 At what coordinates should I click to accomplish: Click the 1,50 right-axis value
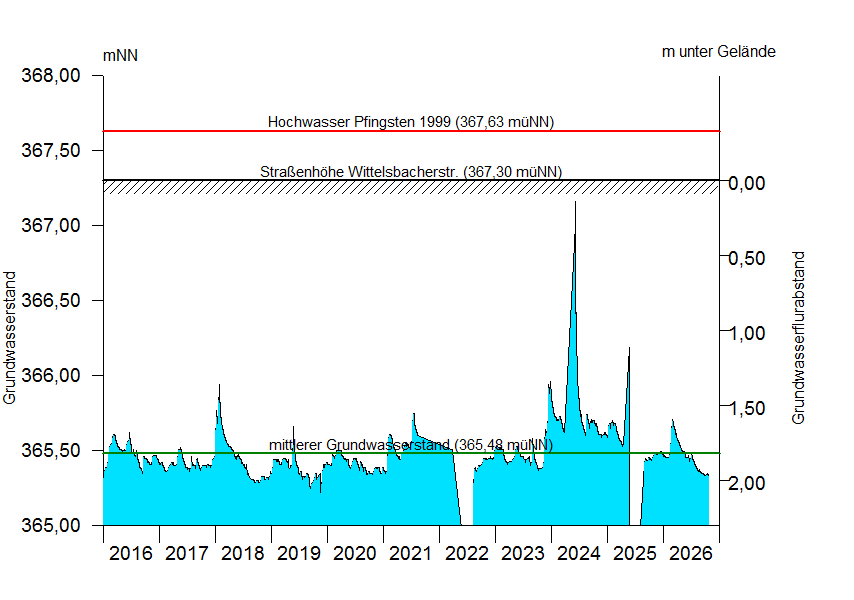[x=747, y=408]
